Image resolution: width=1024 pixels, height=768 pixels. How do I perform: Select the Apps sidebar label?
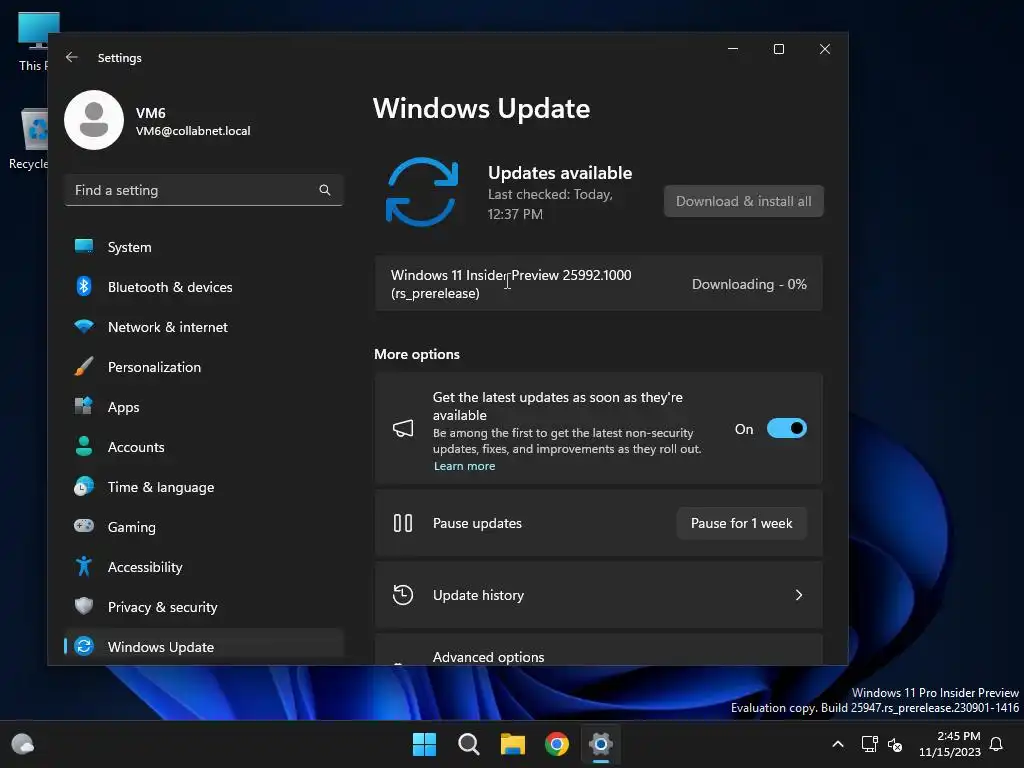pyautogui.click(x=123, y=407)
